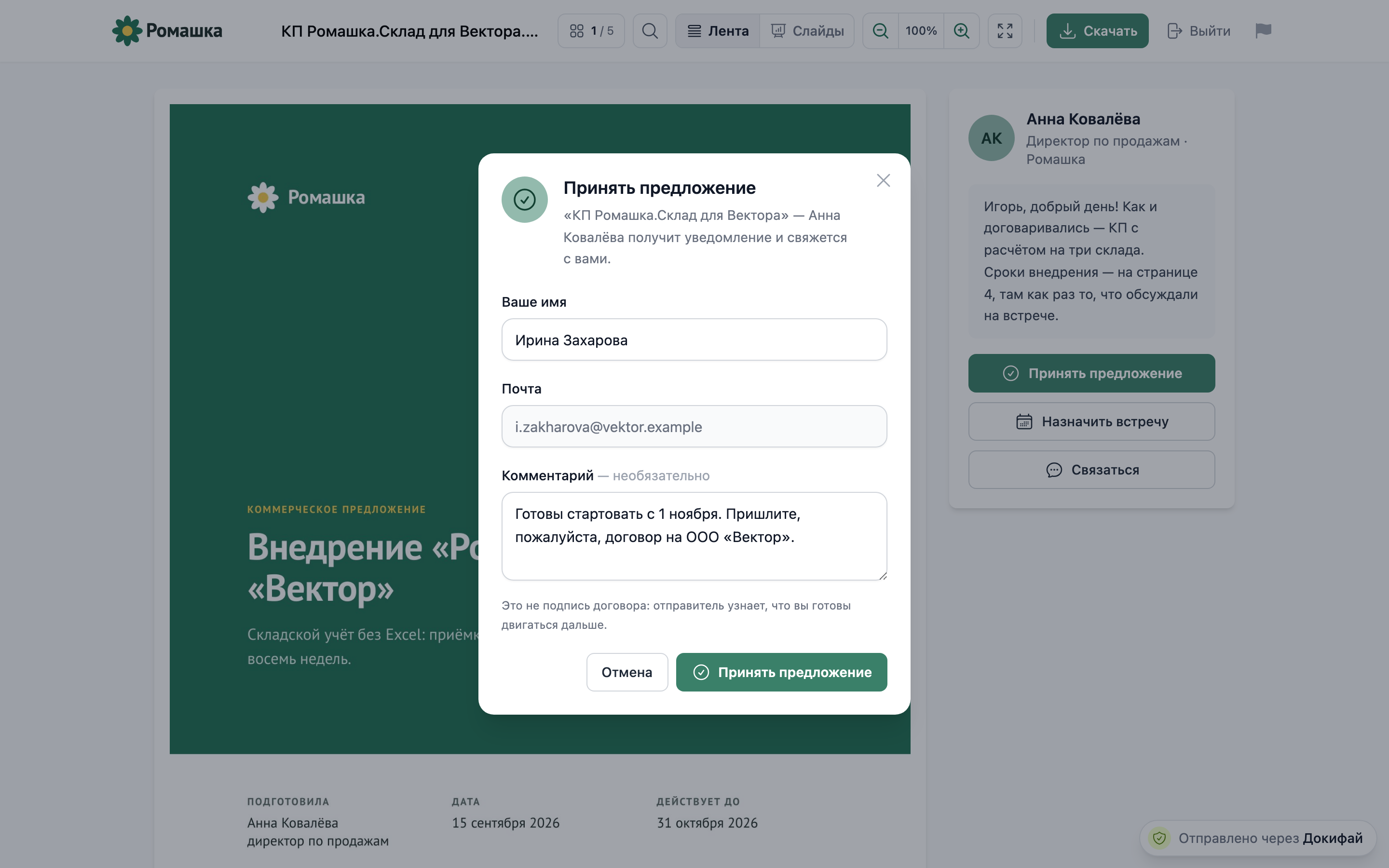This screenshot has height=868, width=1389.
Task: Enter fullscreen mode with the expand icon
Action: click(1005, 30)
